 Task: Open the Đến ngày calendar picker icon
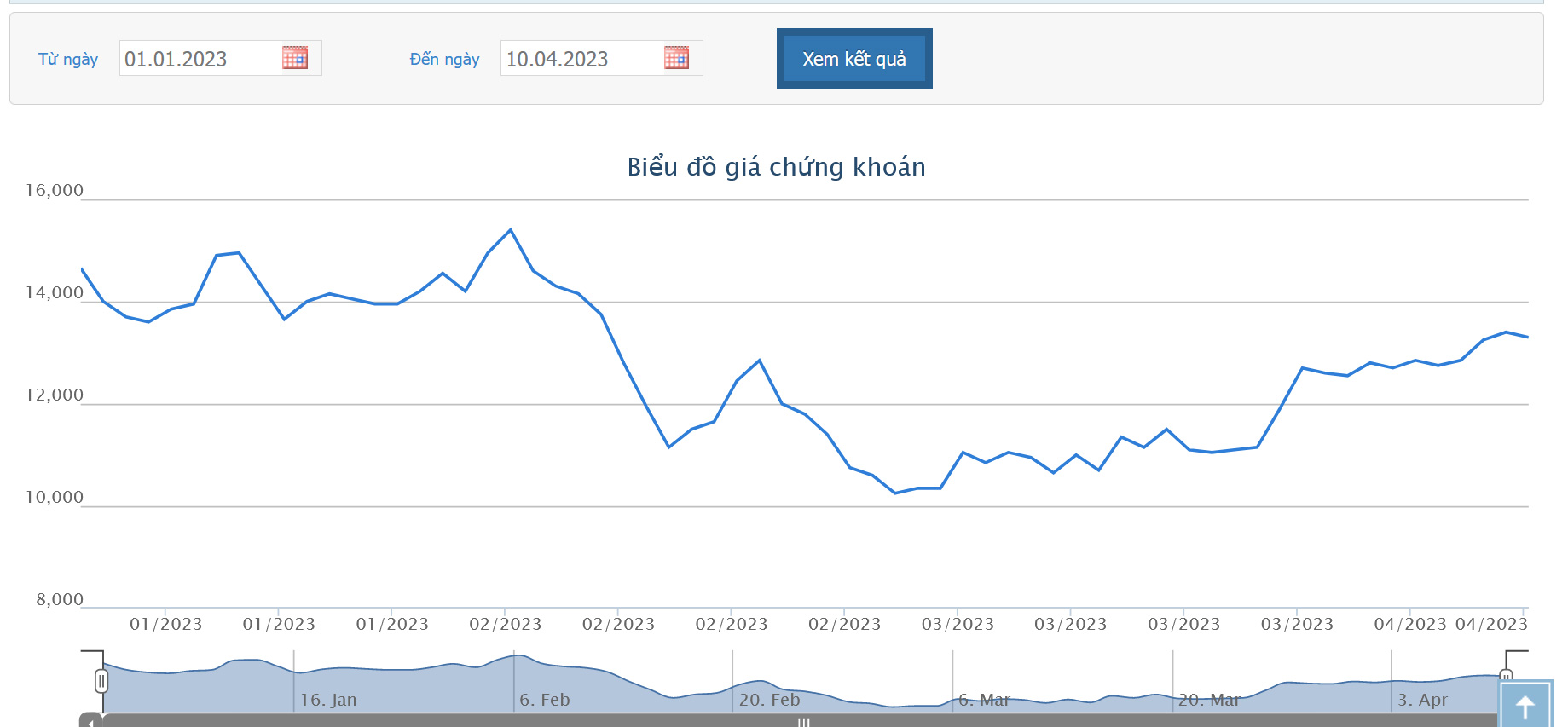pos(676,58)
